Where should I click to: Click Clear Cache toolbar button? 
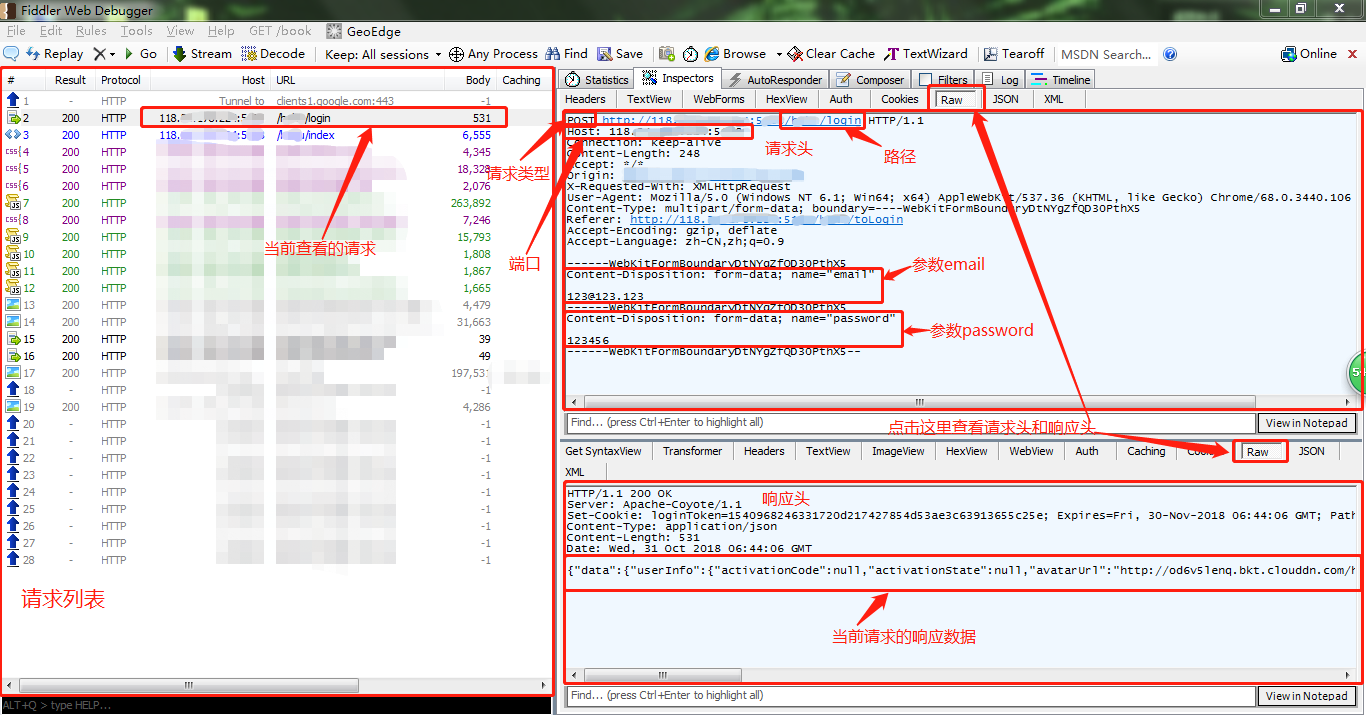(x=830, y=54)
